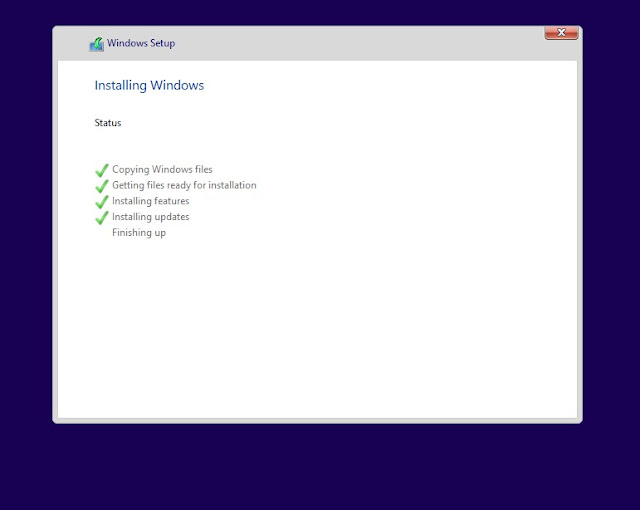Screen dimensions: 640x510
Task: Close the Windows Setup dialog
Action: pos(561,33)
